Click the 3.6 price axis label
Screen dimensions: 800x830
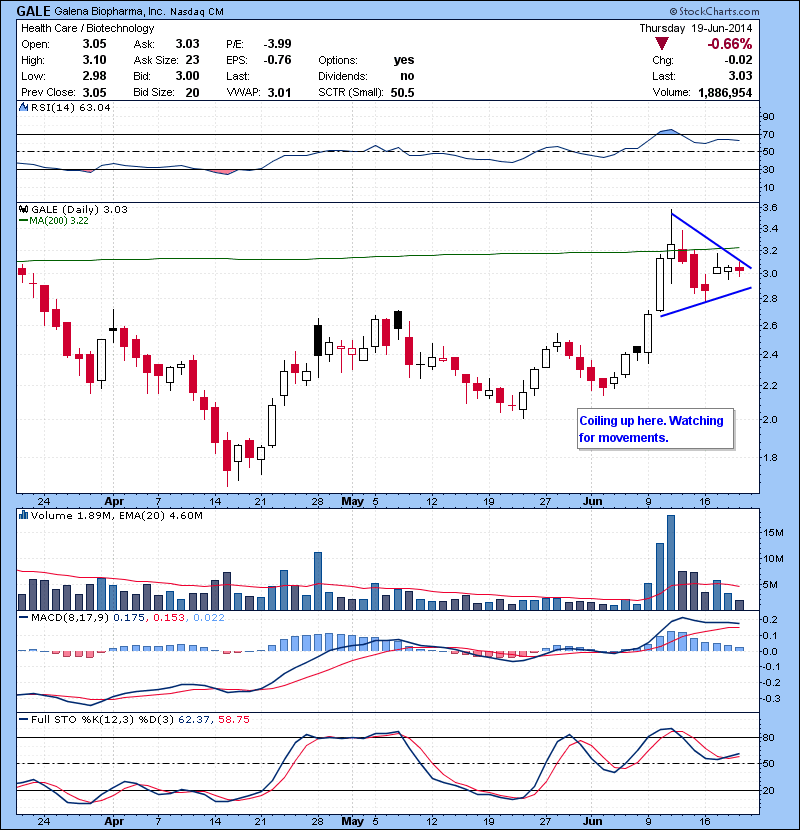pos(769,208)
